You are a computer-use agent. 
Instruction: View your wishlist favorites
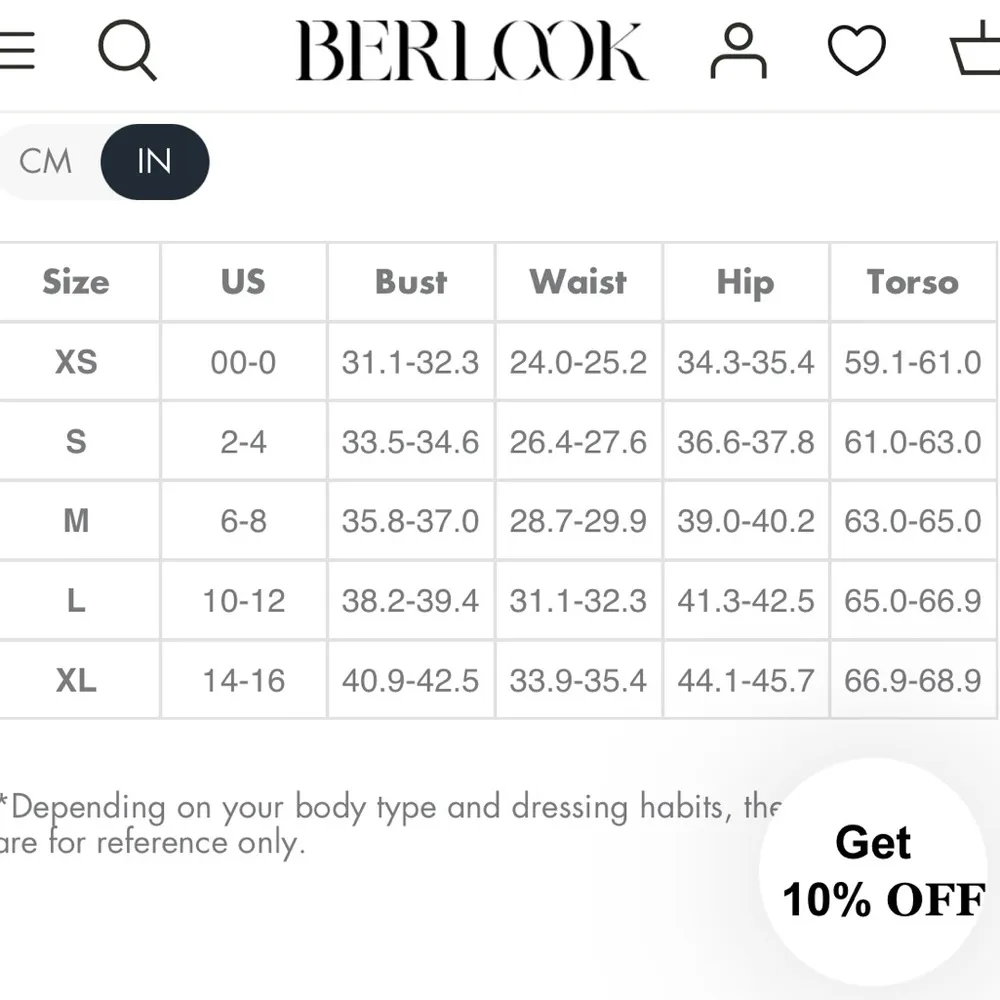click(x=856, y=50)
